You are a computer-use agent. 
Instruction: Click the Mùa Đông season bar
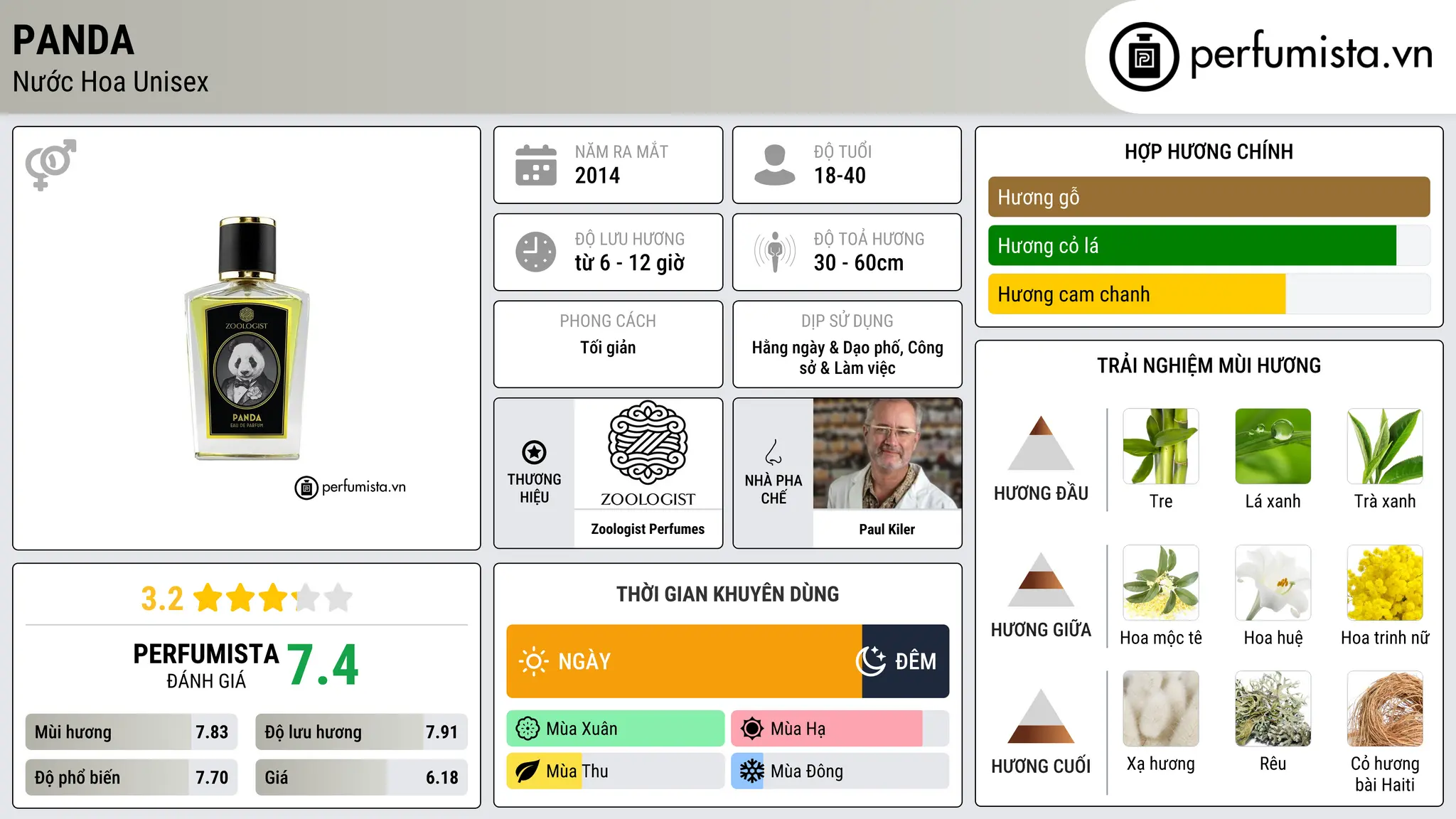tap(840, 771)
